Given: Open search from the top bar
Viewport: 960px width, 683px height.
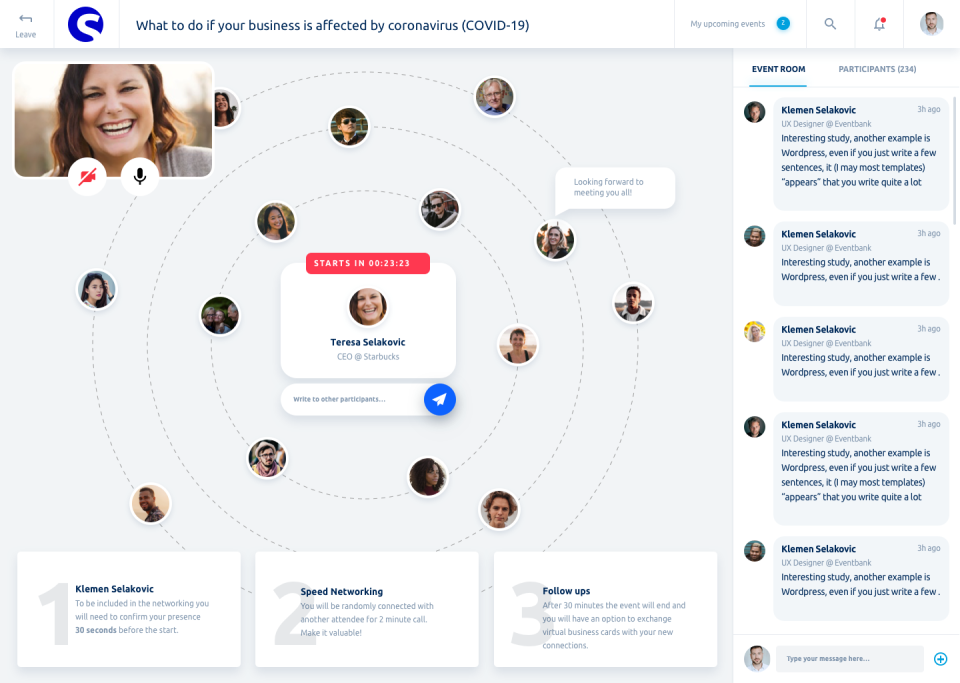Looking at the screenshot, I should click(830, 24).
